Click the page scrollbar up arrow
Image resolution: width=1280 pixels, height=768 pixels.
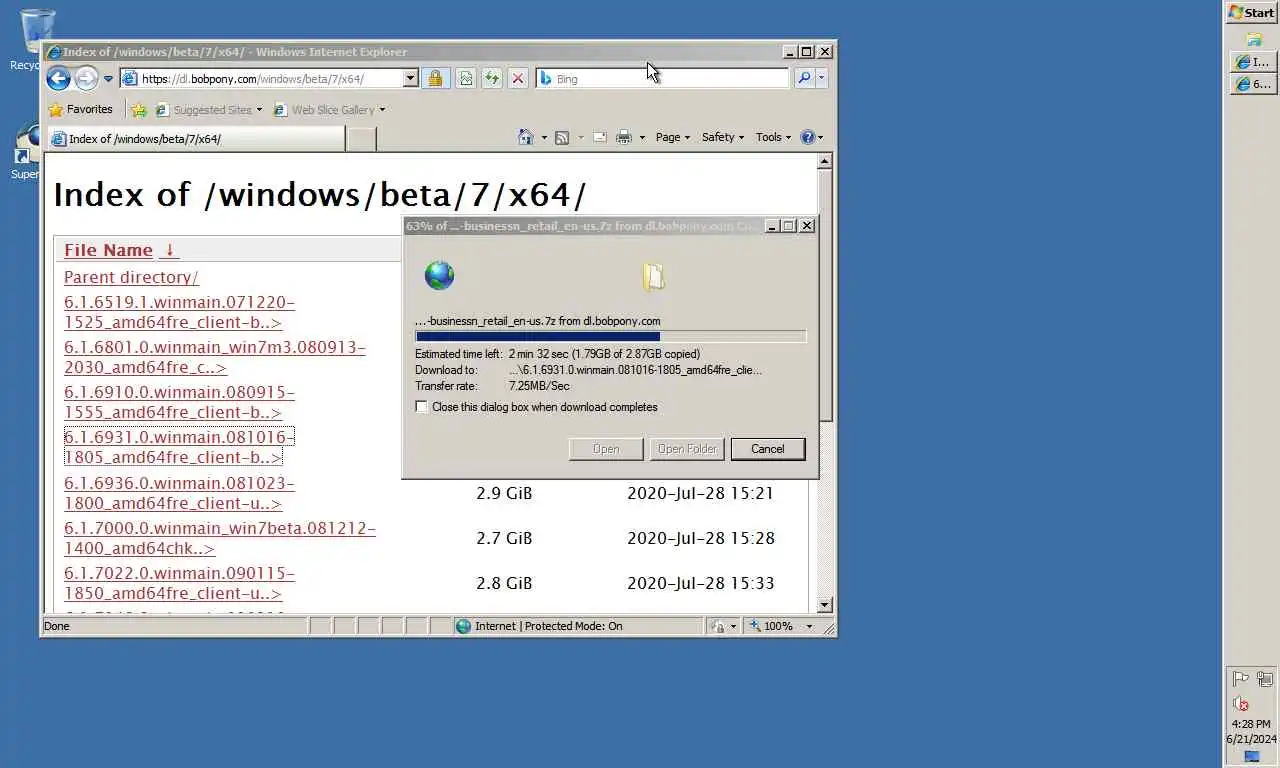coord(825,161)
